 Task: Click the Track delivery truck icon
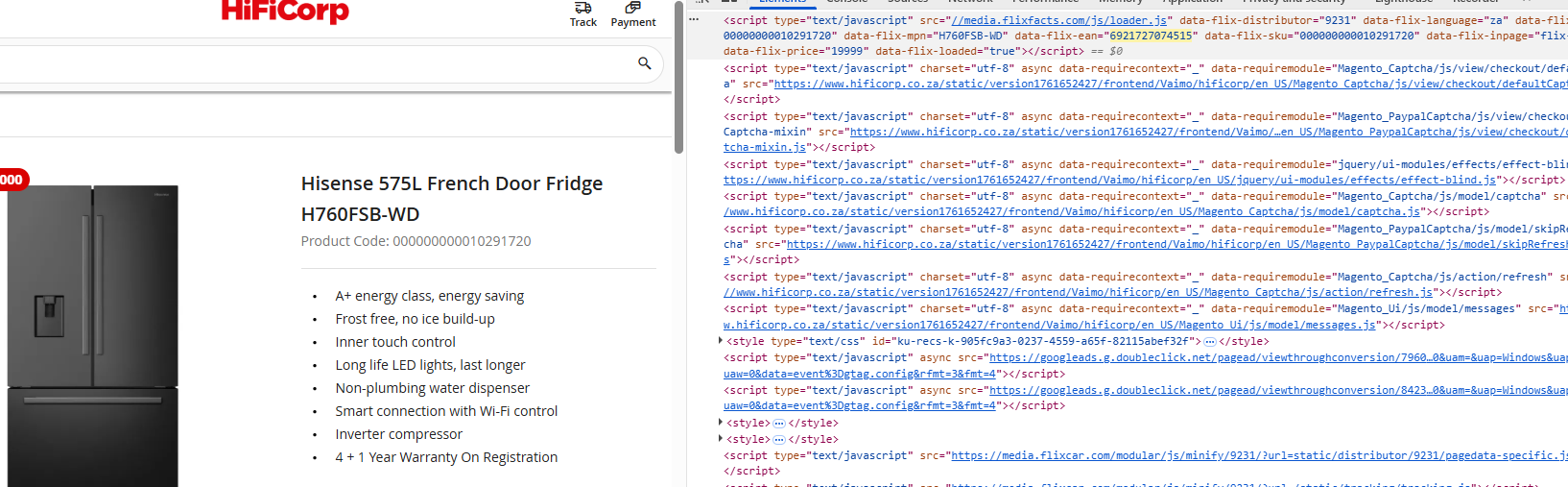pyautogui.click(x=582, y=8)
